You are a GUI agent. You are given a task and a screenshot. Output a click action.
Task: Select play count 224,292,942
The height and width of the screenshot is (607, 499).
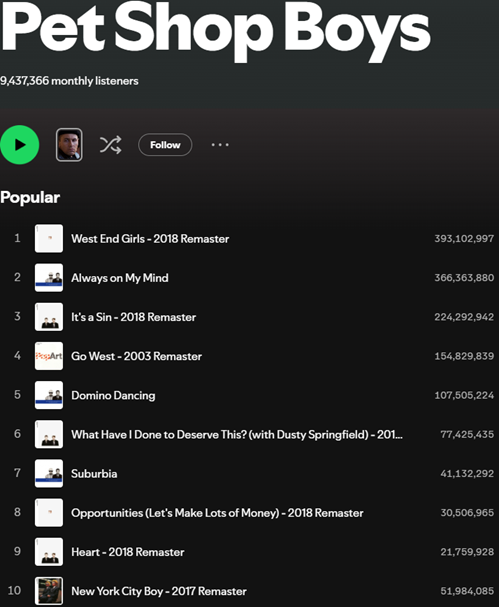click(464, 317)
